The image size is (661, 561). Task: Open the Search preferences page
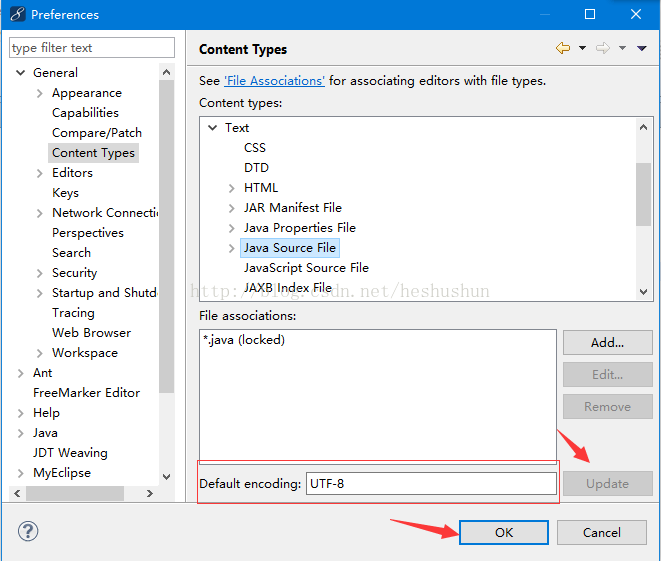click(x=71, y=253)
